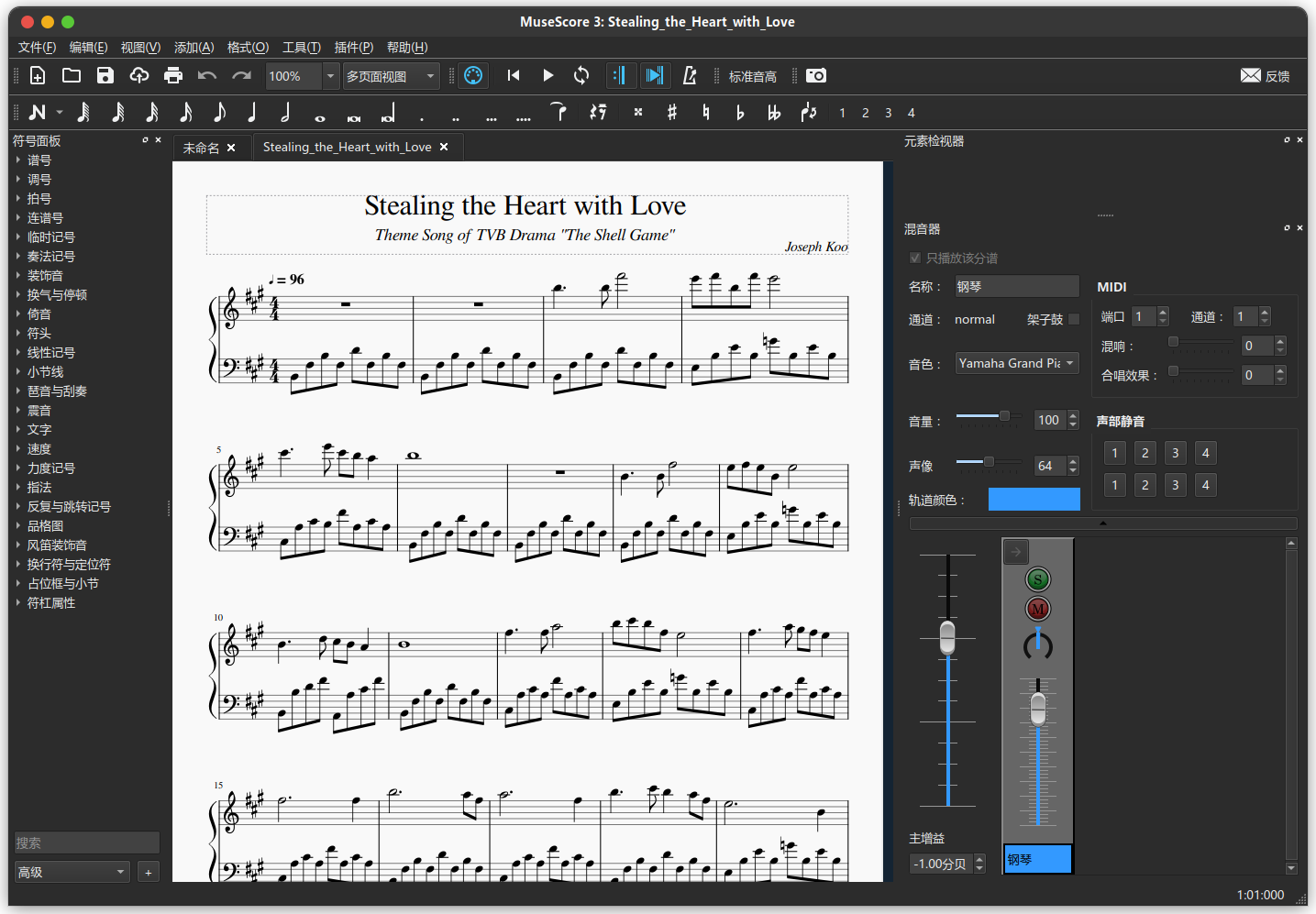Open a score file via the folder icon
This screenshot has height=914, width=1316.
click(72, 76)
